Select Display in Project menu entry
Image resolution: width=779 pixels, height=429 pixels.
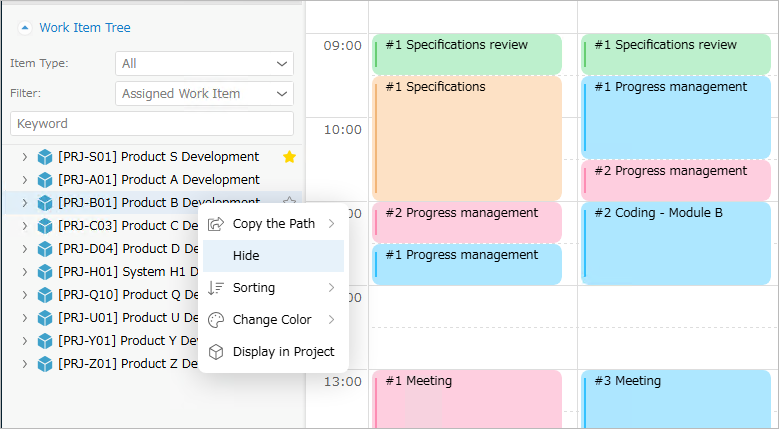click(273, 352)
